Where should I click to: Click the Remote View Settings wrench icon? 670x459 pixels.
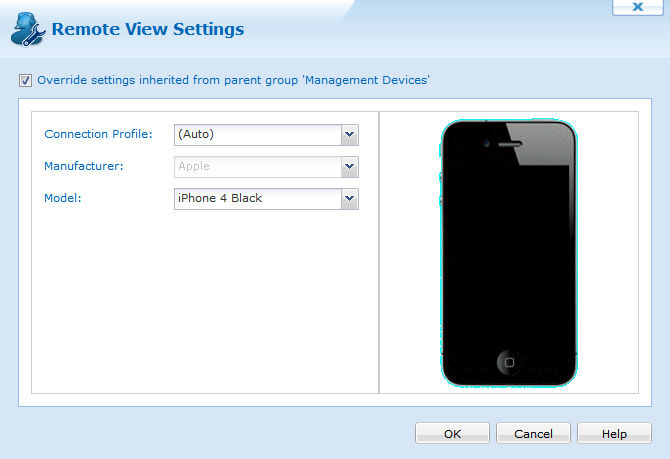[28, 29]
